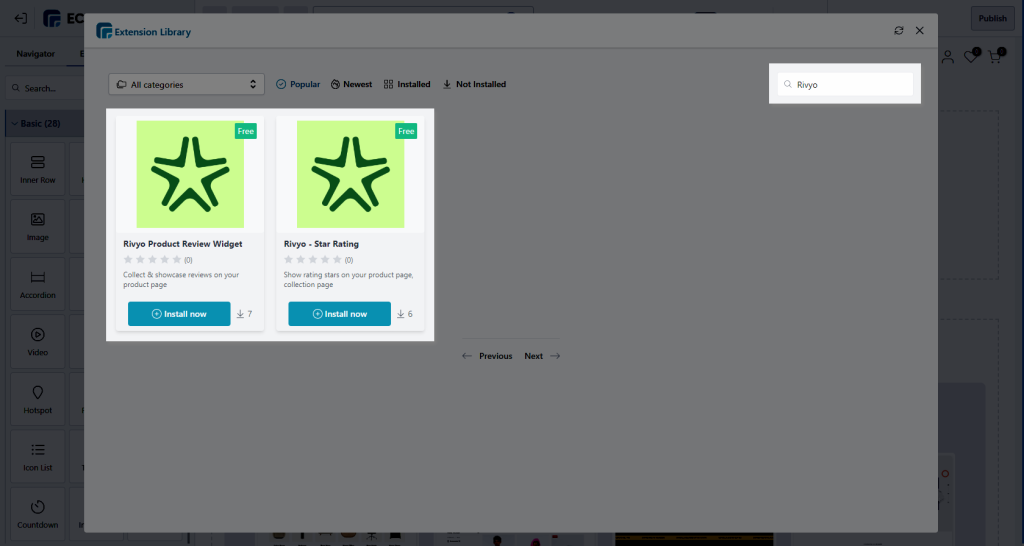Open the wishlist heart icon
This screenshot has height=546, width=1024.
tap(971, 57)
